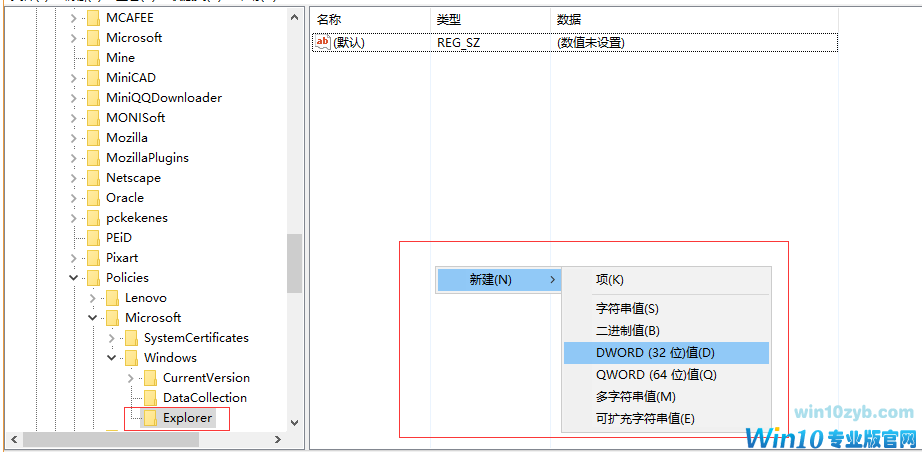Screen dimensions: 922x452
Task: Click the Mozilla folder icon
Action: coord(93,138)
